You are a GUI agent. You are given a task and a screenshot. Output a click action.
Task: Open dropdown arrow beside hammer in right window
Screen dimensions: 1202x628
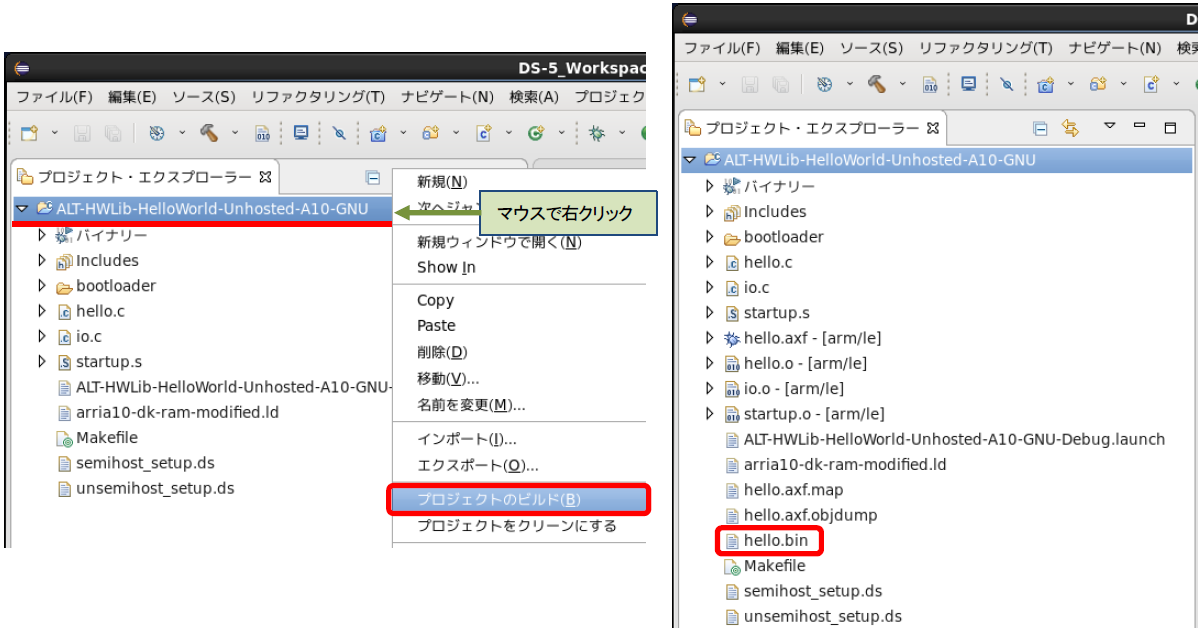902,85
